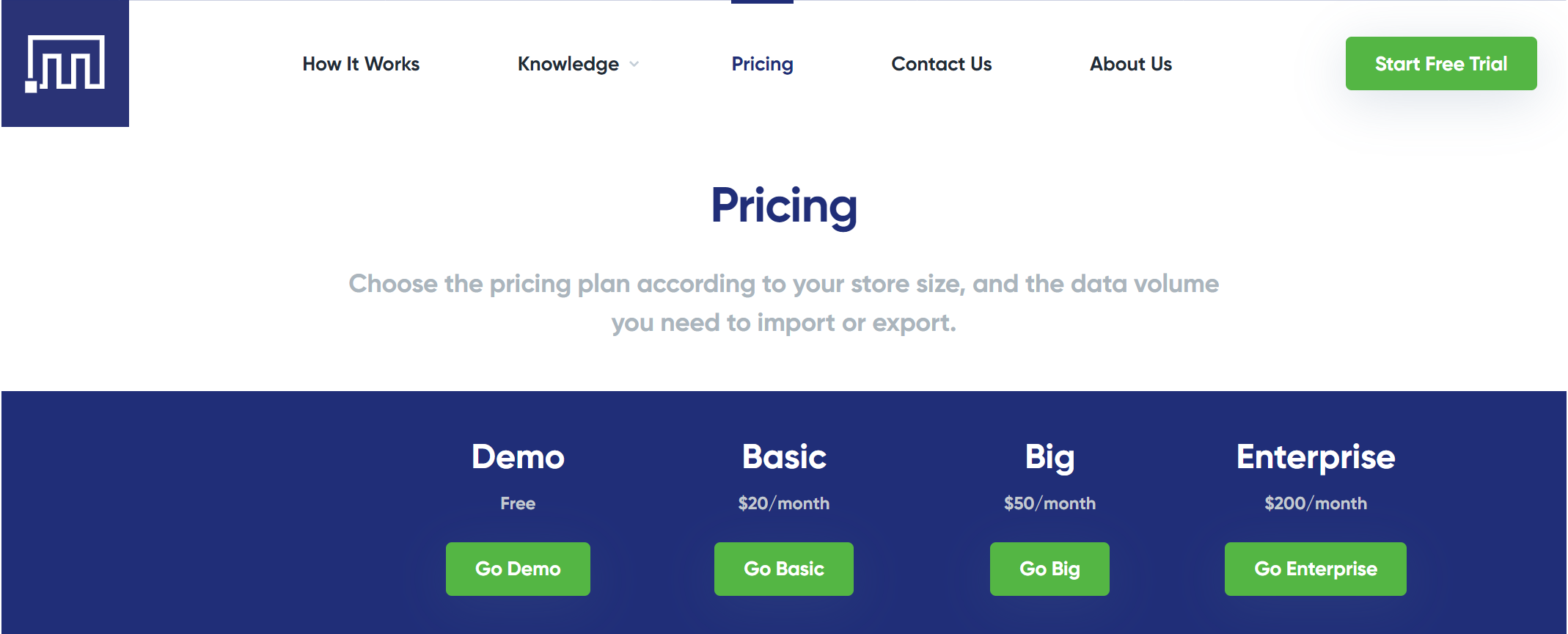The image size is (1568, 634).
Task: Open the How It Works page
Action: click(x=361, y=64)
